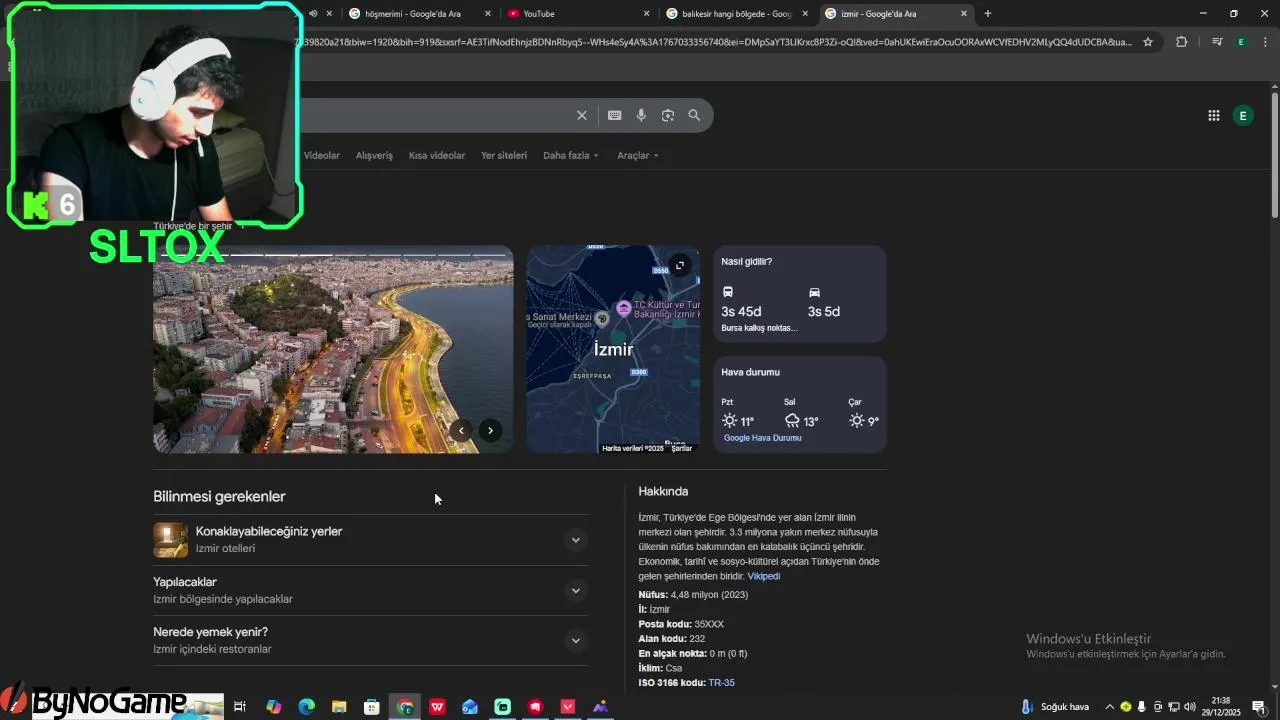Open the notification center icon

1258,707
